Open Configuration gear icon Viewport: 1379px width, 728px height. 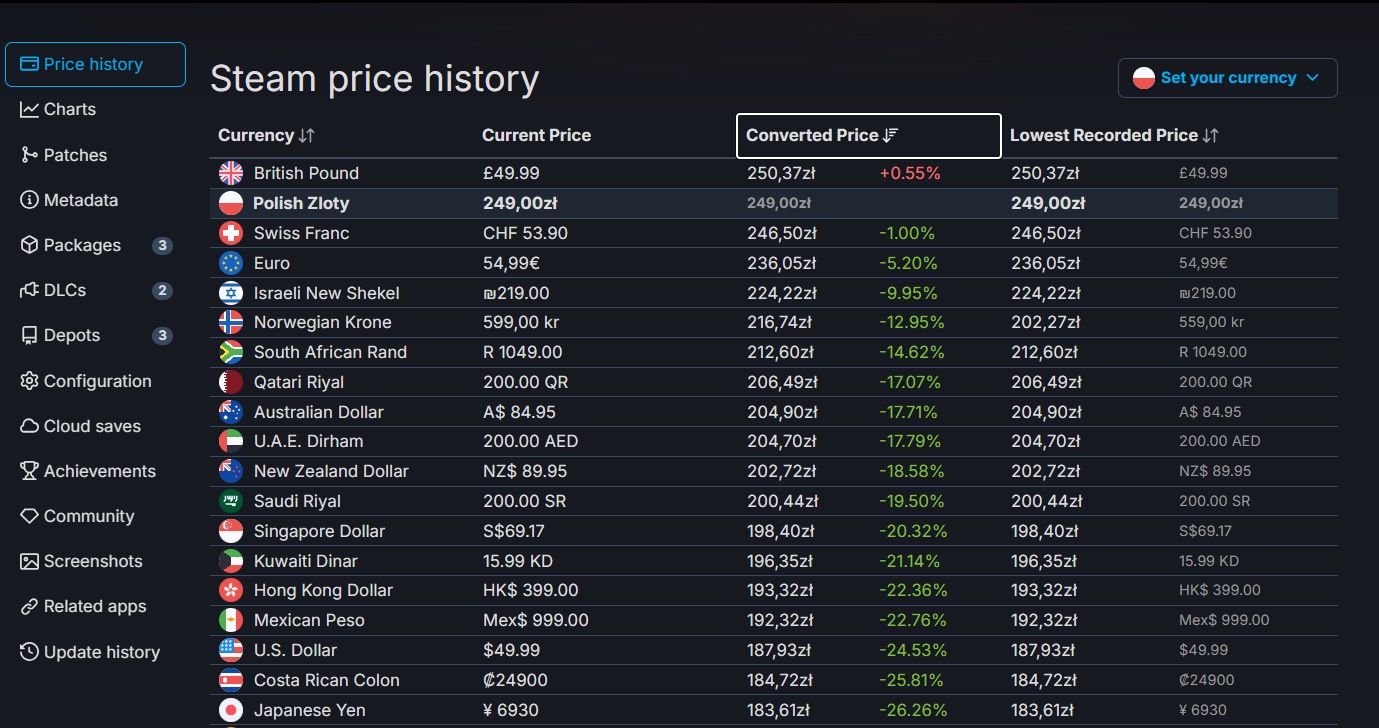pos(29,381)
